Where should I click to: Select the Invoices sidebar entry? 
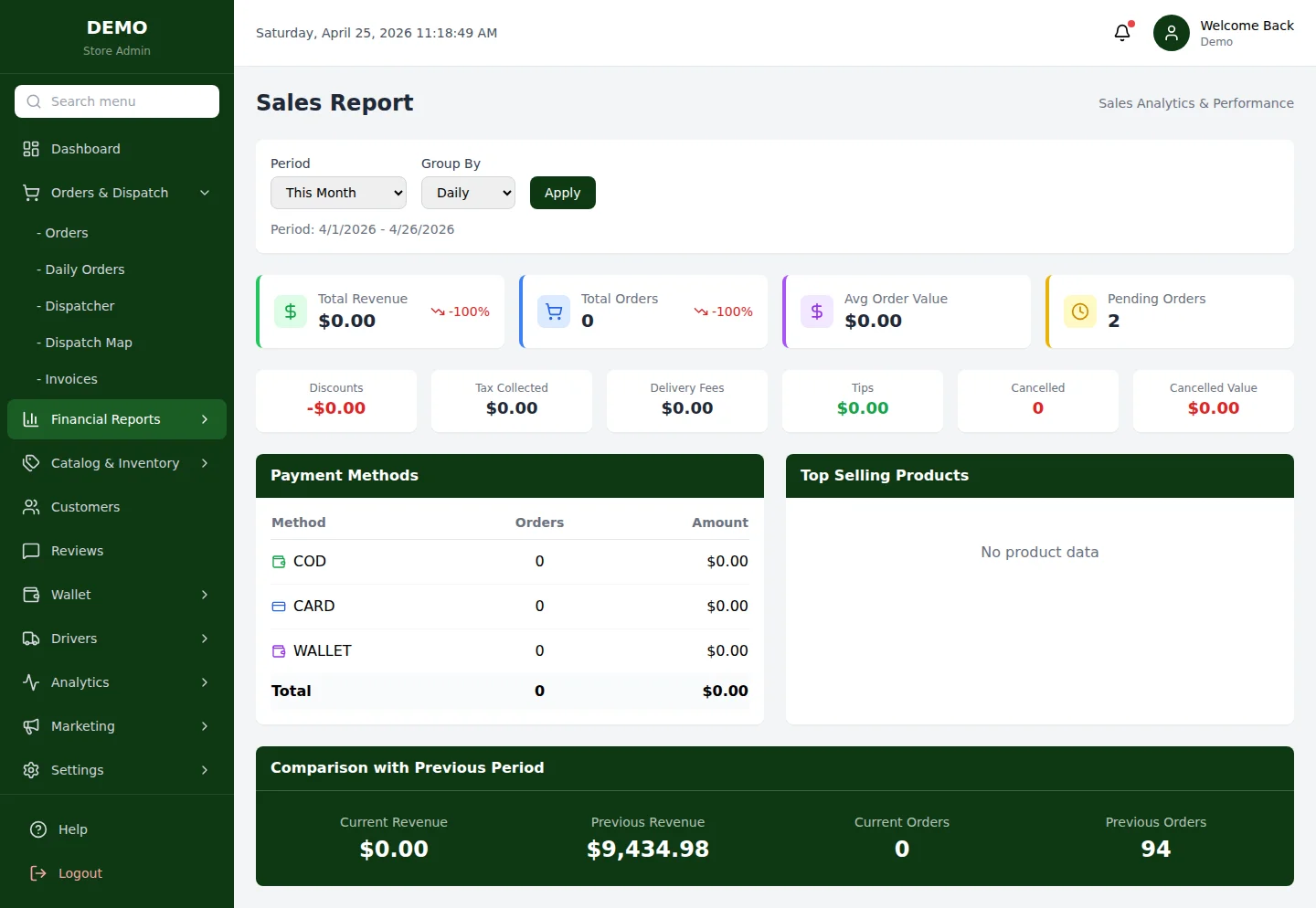(70, 379)
